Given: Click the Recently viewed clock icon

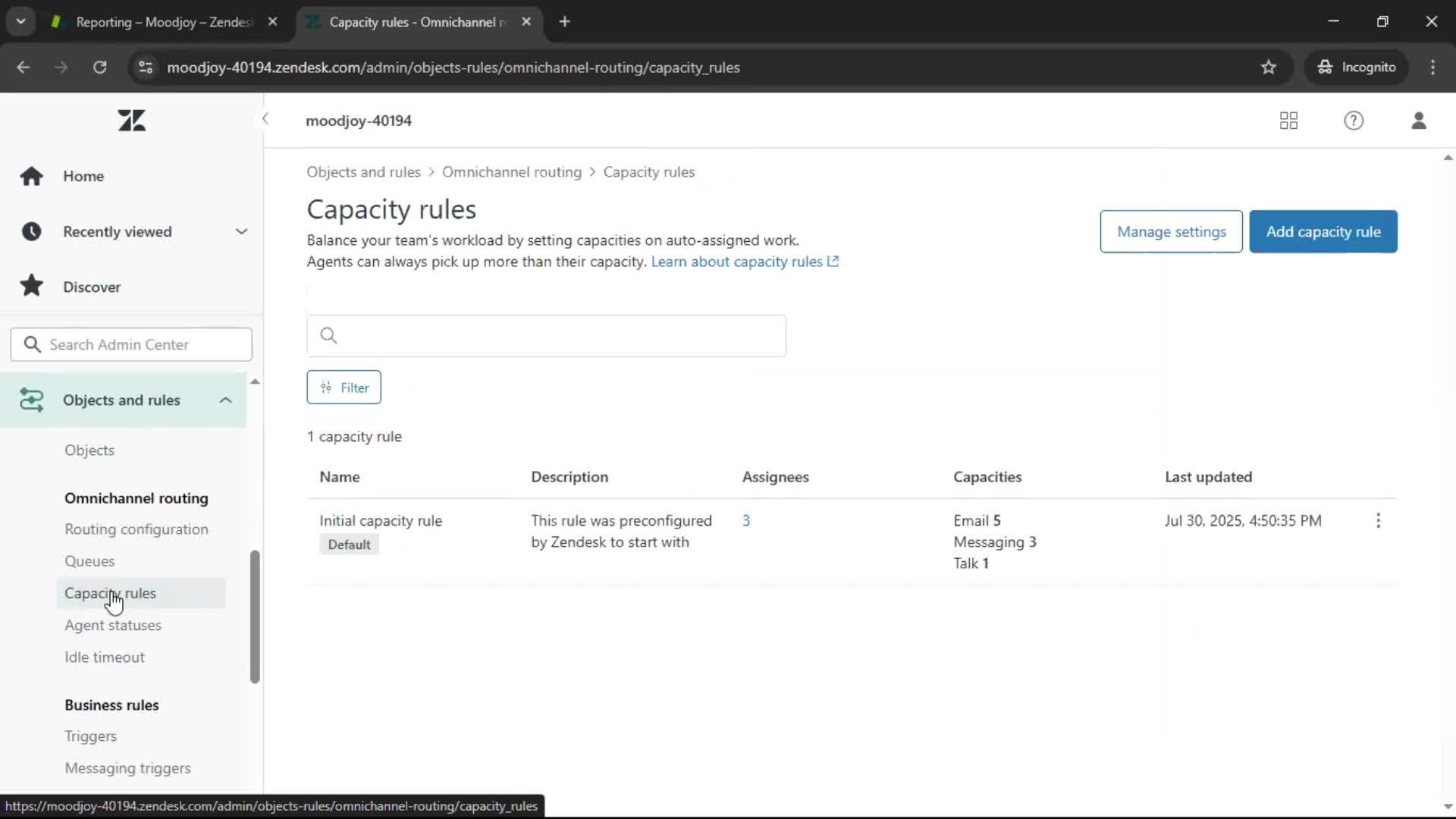Looking at the screenshot, I should (x=31, y=231).
